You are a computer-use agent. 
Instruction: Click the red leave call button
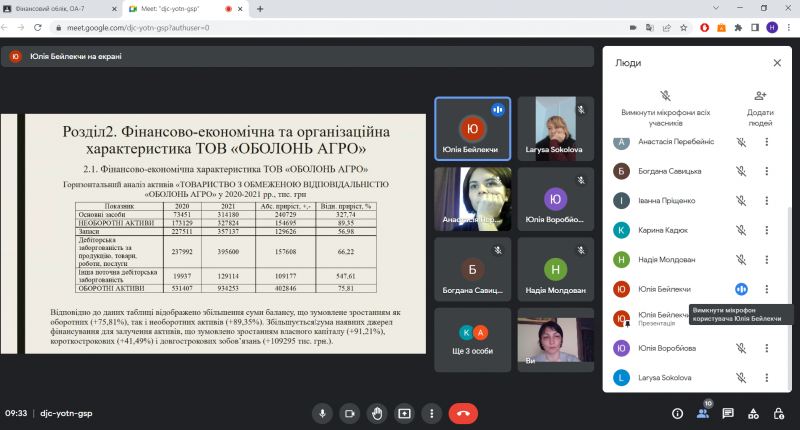click(x=463, y=414)
